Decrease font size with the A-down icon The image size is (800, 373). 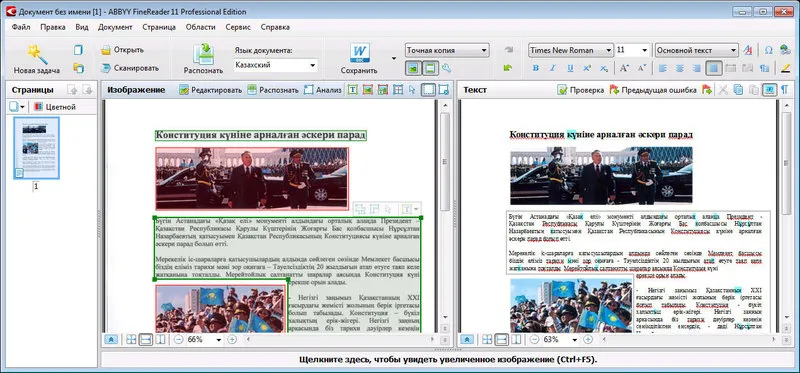(642, 68)
